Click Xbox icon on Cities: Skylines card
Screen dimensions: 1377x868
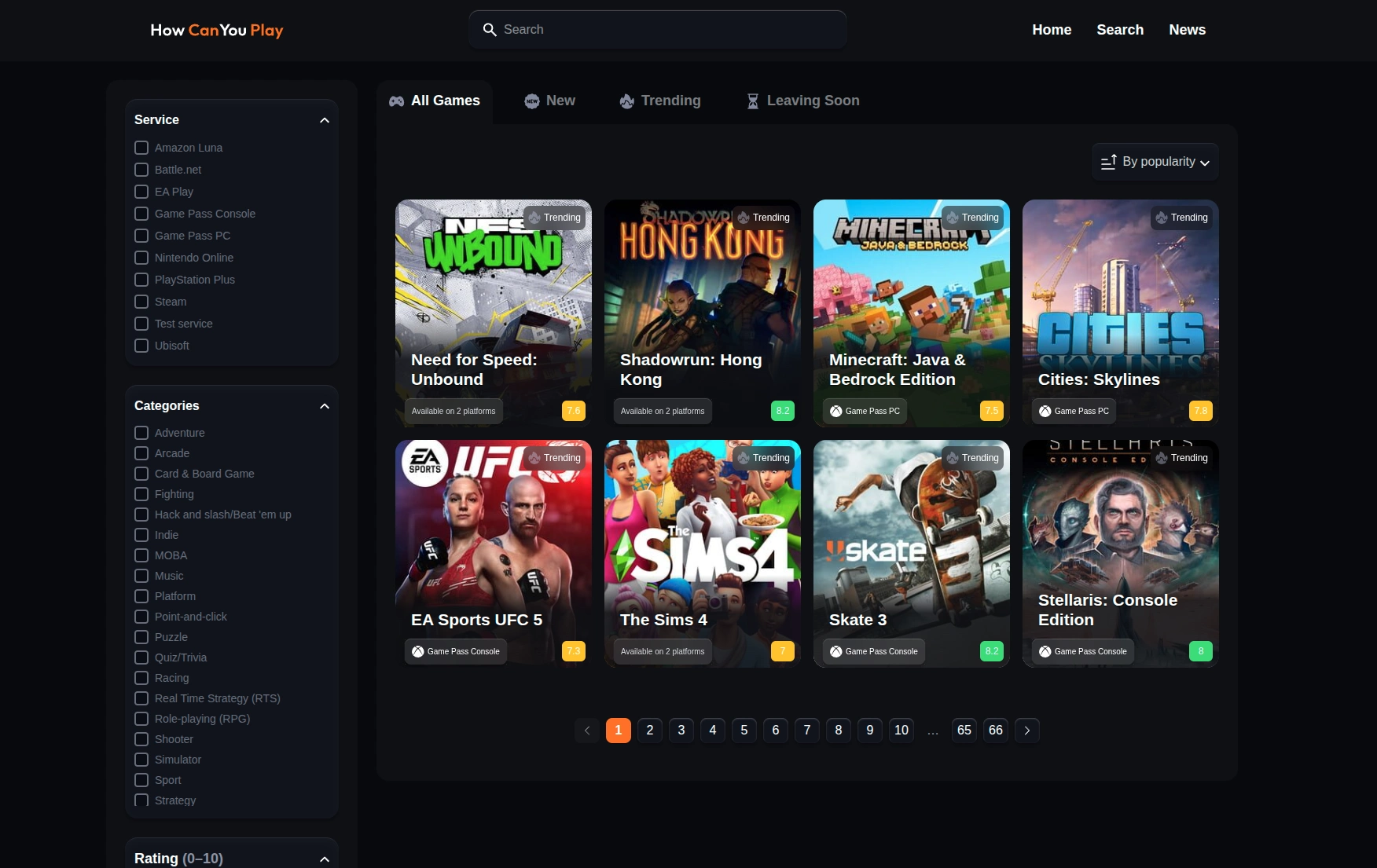pyautogui.click(x=1045, y=411)
